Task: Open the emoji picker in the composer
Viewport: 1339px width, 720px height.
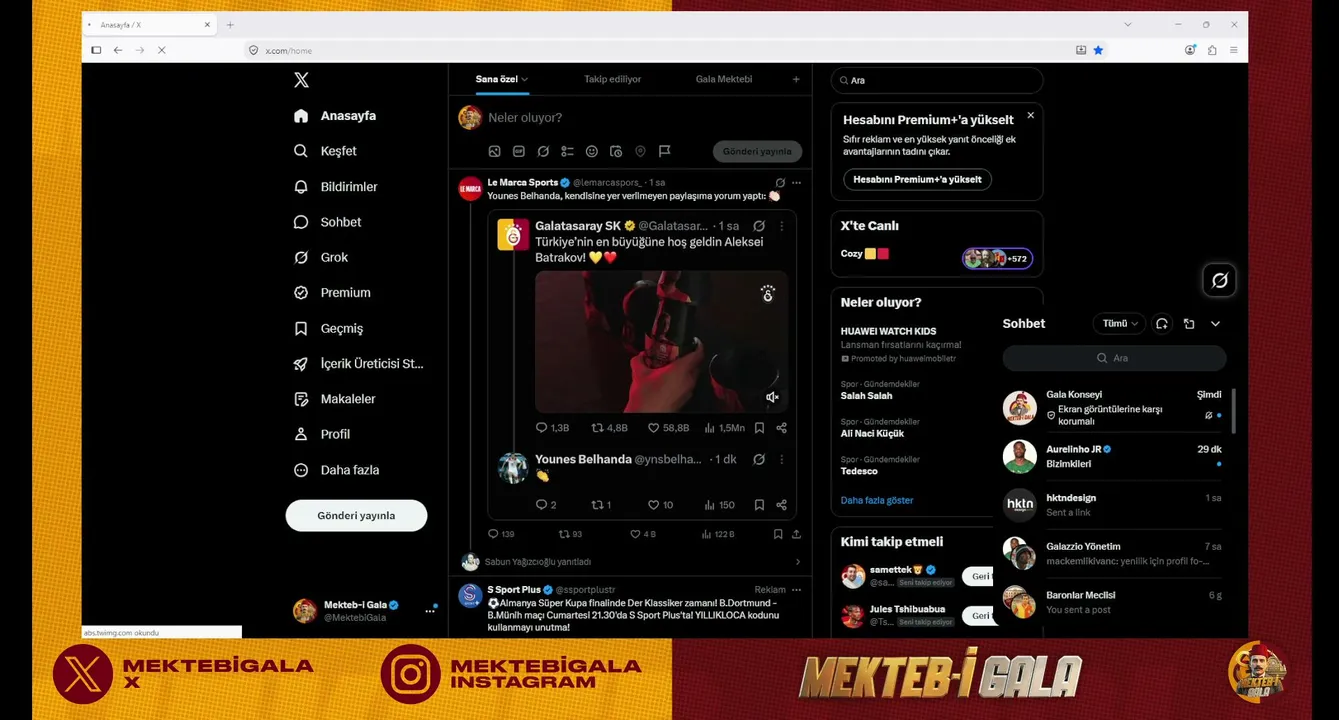Action: point(592,152)
